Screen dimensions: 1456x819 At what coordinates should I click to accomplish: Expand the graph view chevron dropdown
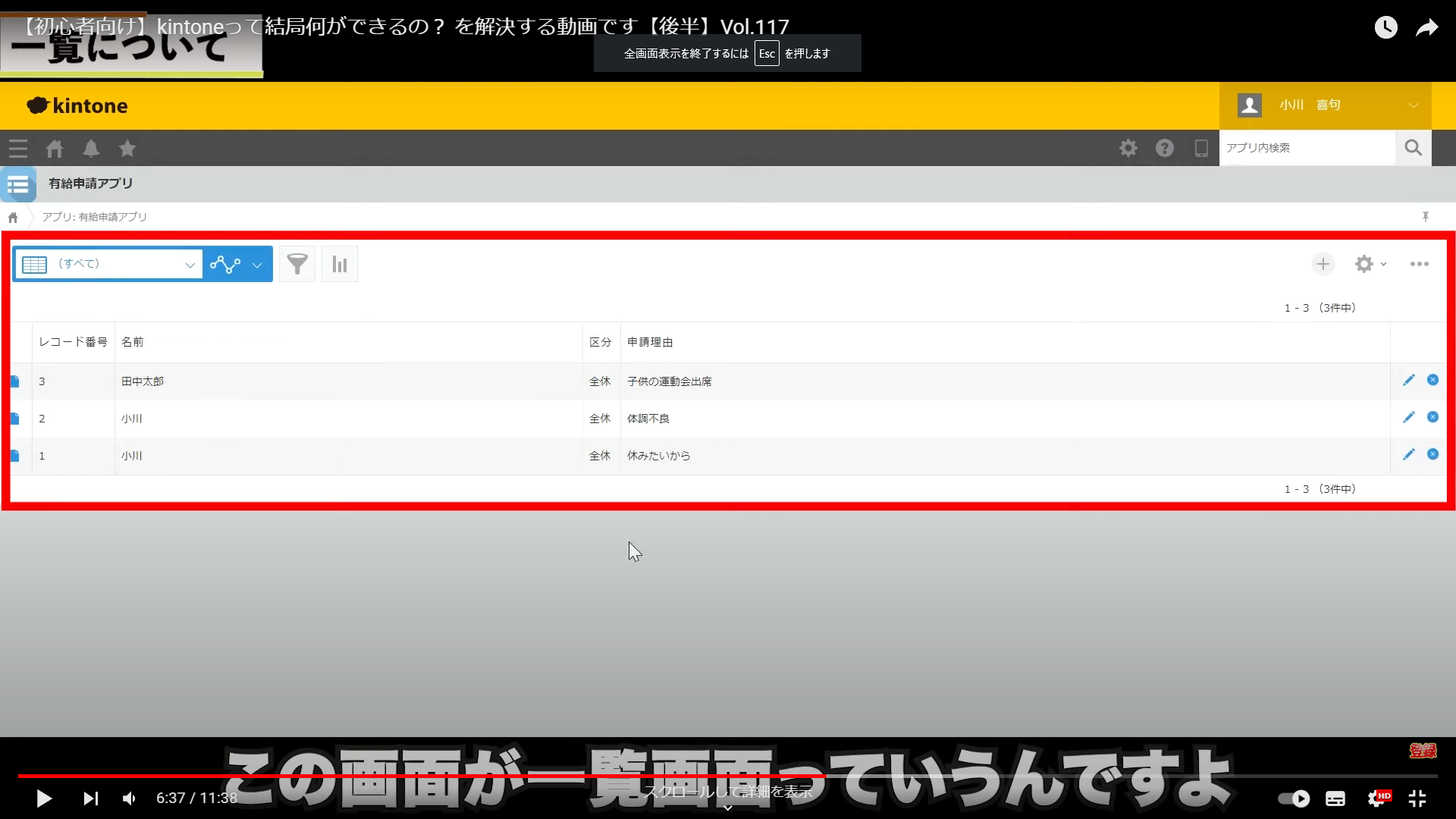tap(257, 265)
